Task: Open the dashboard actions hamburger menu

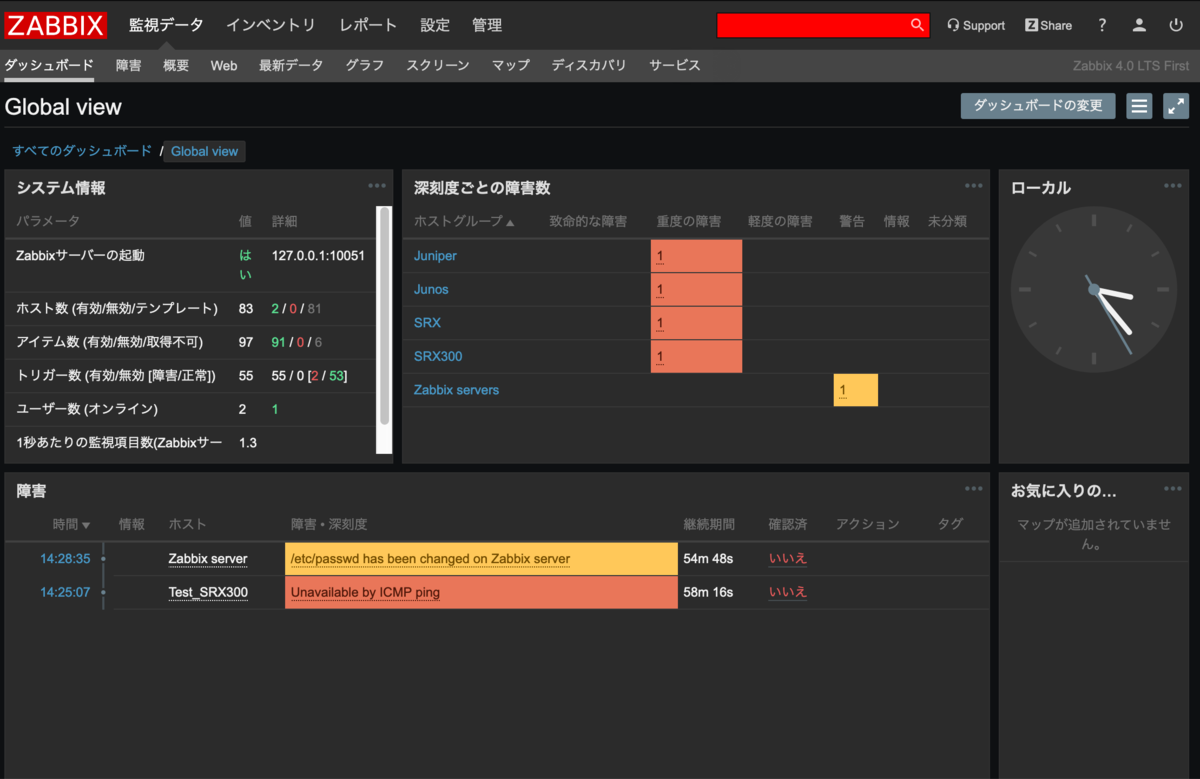Action: tap(1139, 106)
